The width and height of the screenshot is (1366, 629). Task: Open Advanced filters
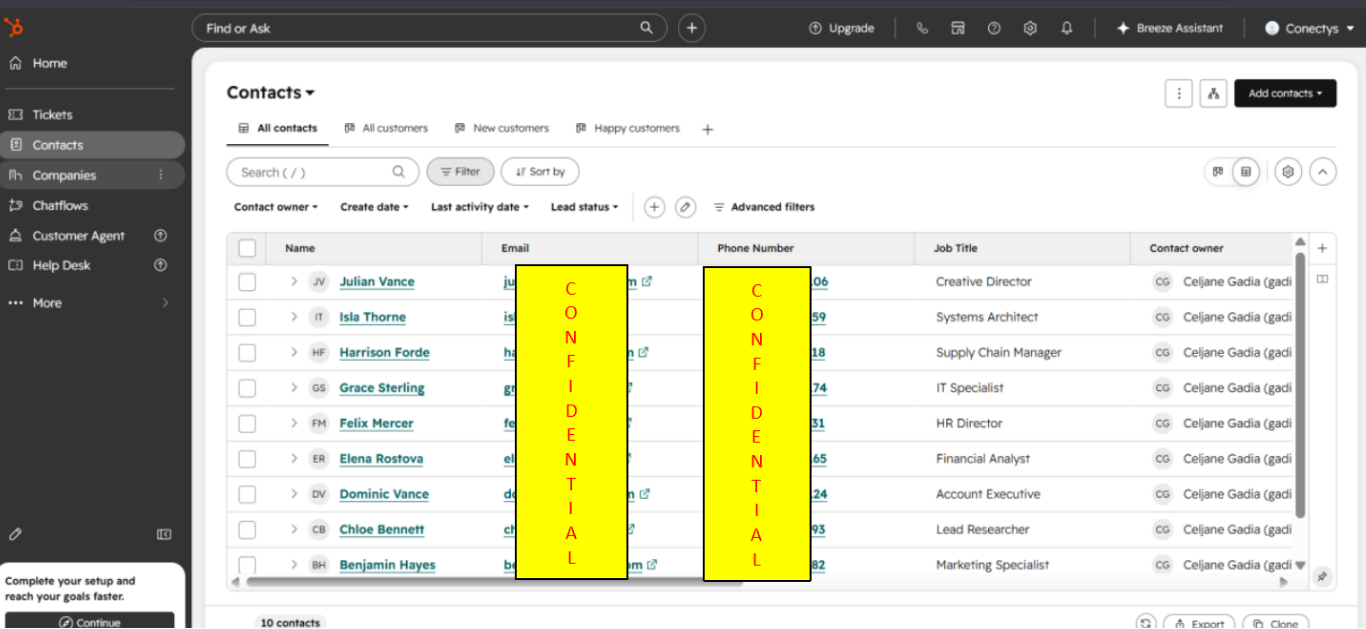[764, 207]
